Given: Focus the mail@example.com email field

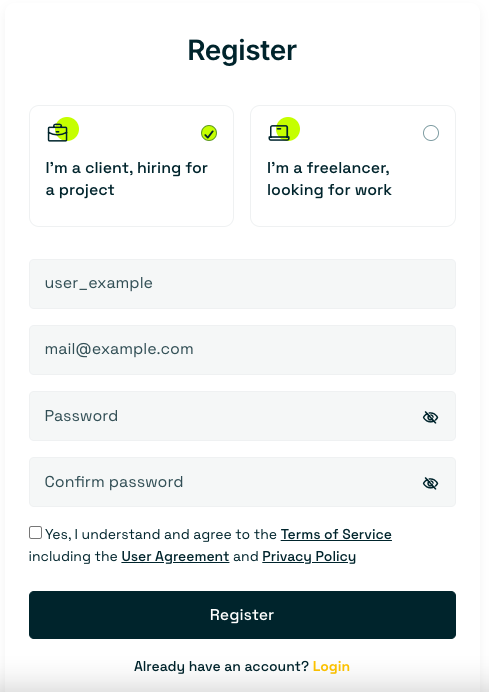Looking at the screenshot, I should 242,350.
